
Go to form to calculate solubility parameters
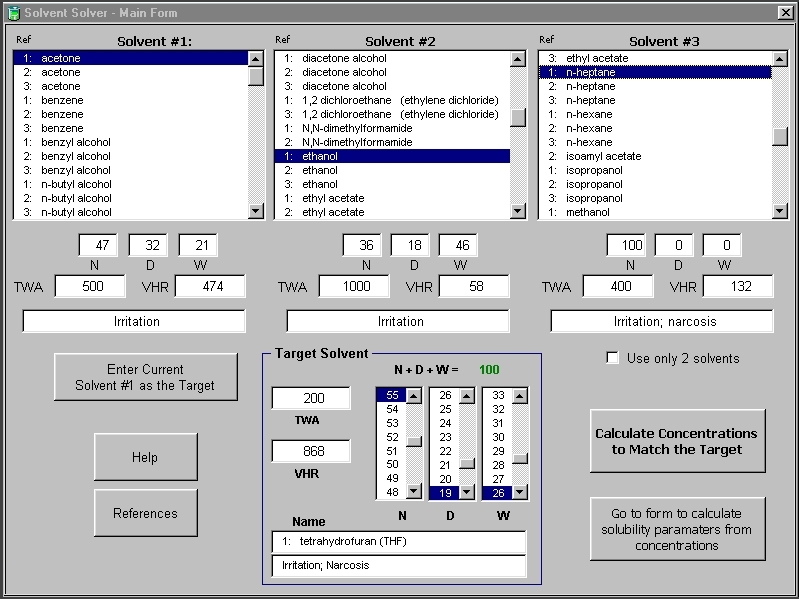[x=677, y=530]
